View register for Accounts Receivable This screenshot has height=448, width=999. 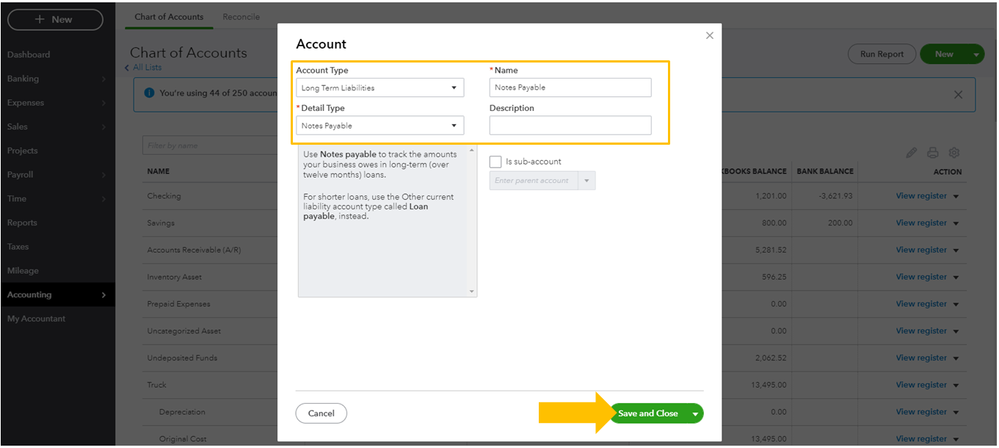point(921,250)
